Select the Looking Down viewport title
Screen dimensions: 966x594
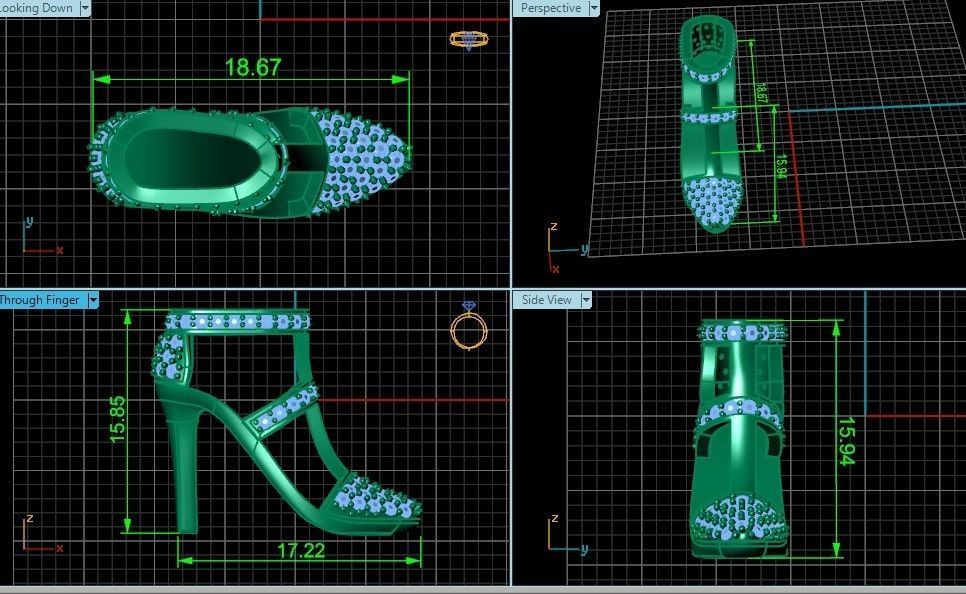(37, 8)
